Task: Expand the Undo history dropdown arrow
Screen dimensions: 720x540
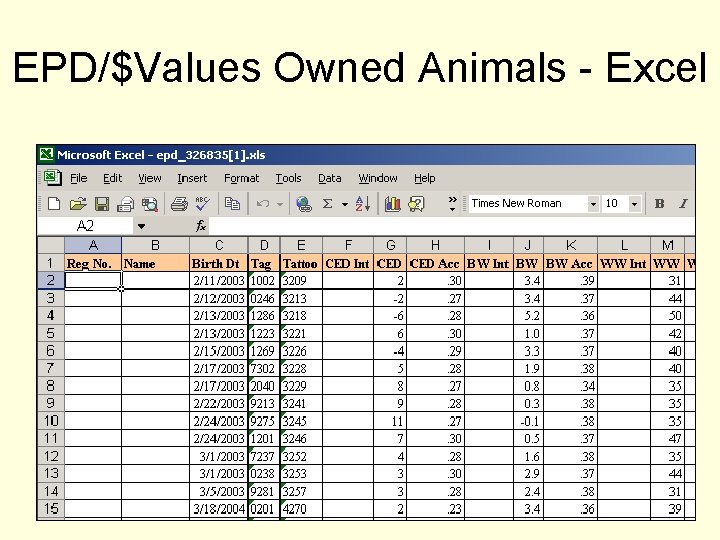Action: (280, 204)
